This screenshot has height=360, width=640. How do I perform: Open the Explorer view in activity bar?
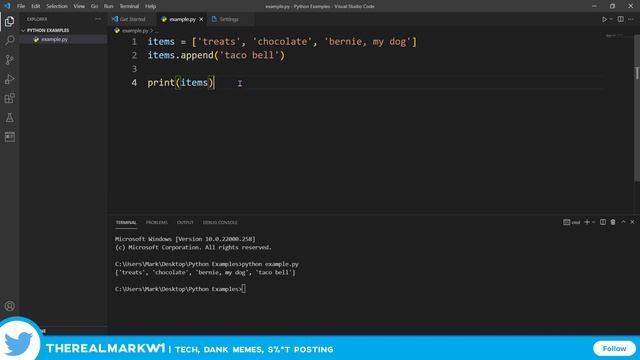[x=9, y=21]
